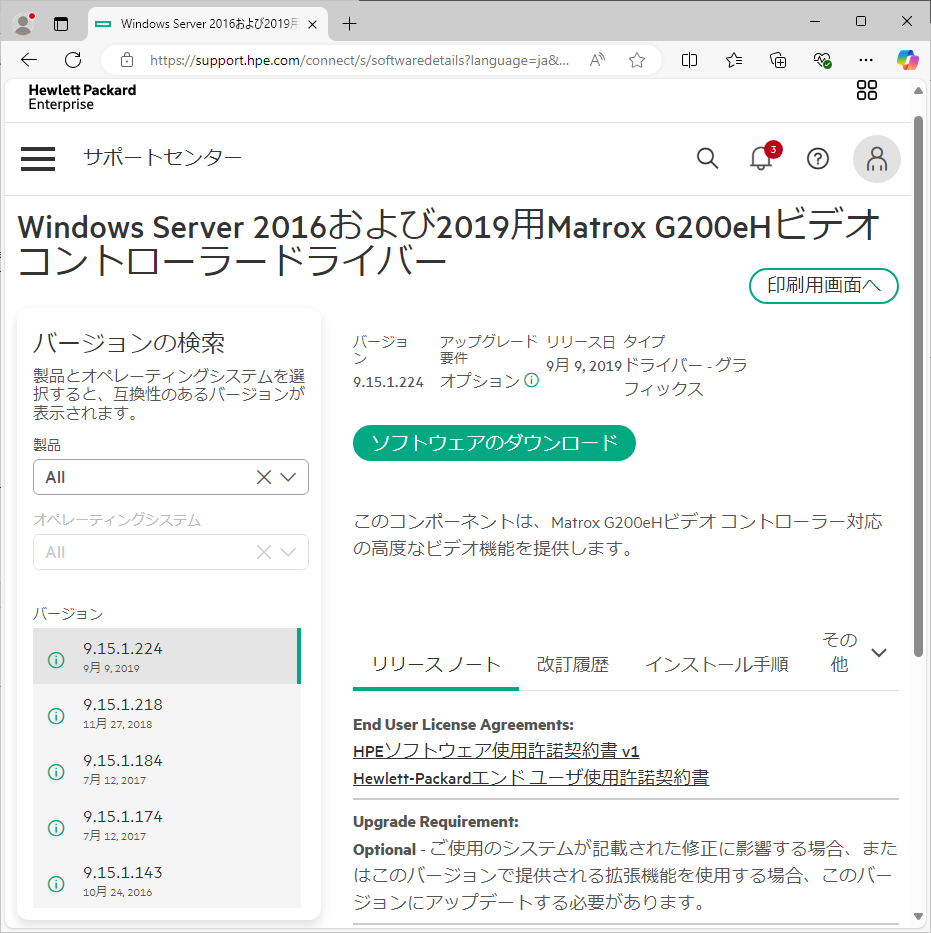Click info icon for version 9.15.1.224

point(56,659)
